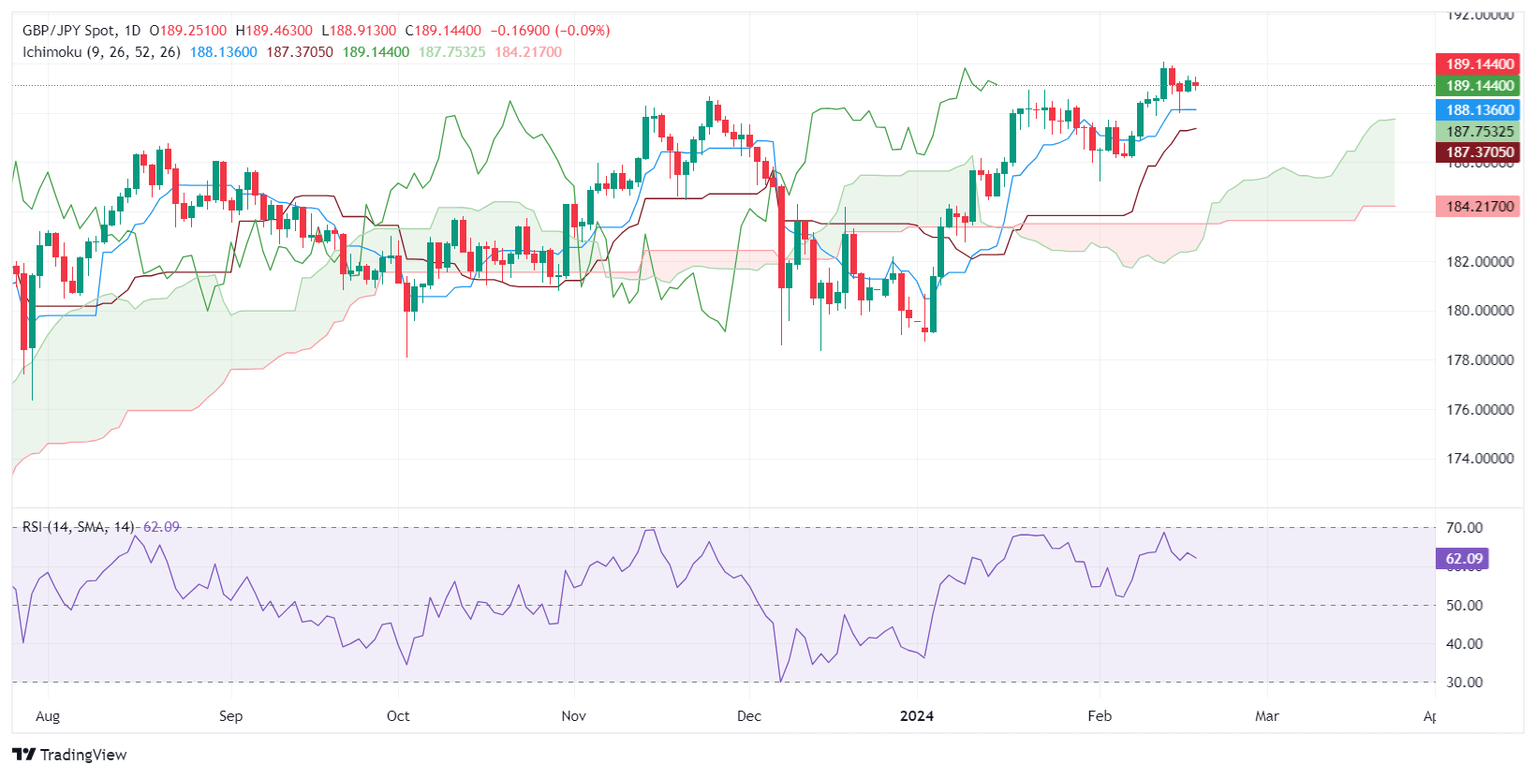Click the Nov label on time axis

click(574, 716)
